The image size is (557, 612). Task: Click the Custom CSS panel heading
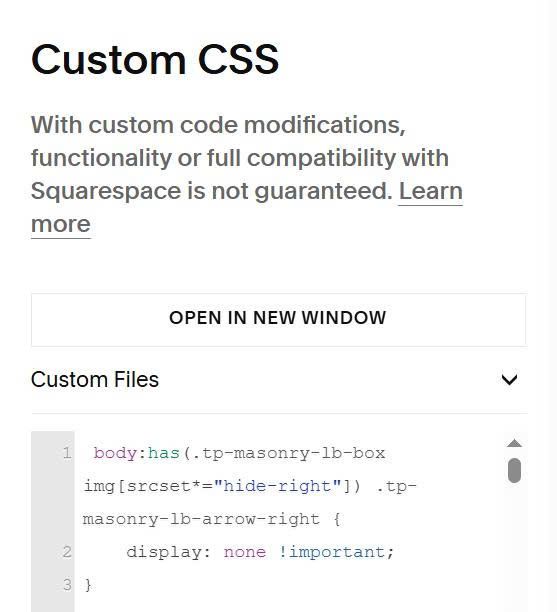pos(155,59)
